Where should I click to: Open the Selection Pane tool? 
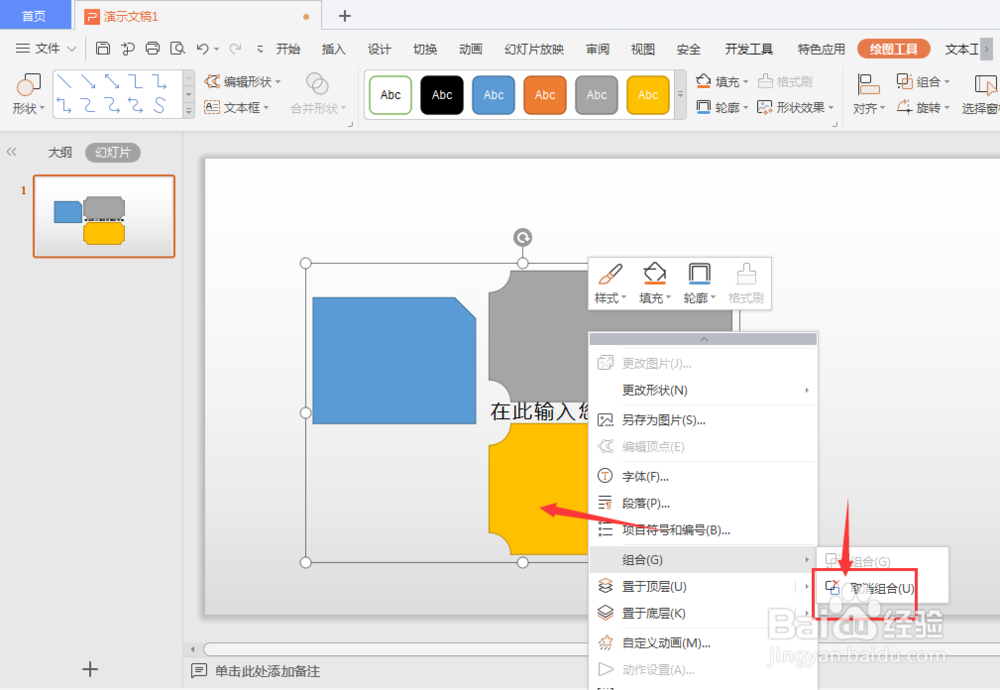(982, 94)
